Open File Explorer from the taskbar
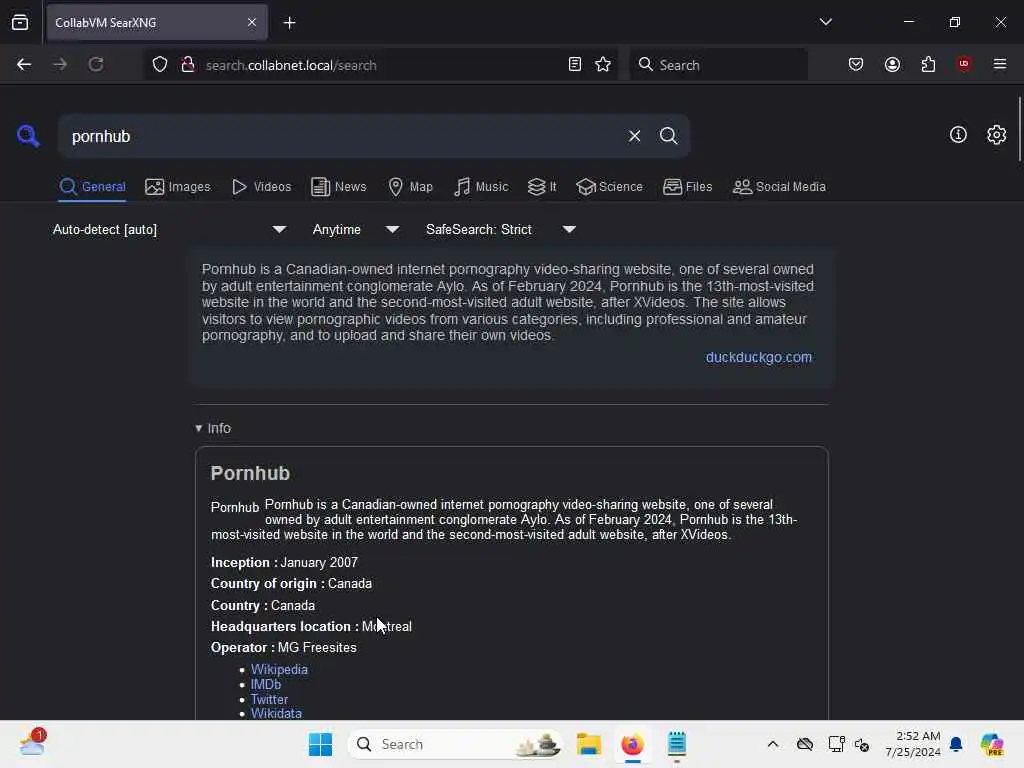The width and height of the screenshot is (1024, 768). click(588, 744)
